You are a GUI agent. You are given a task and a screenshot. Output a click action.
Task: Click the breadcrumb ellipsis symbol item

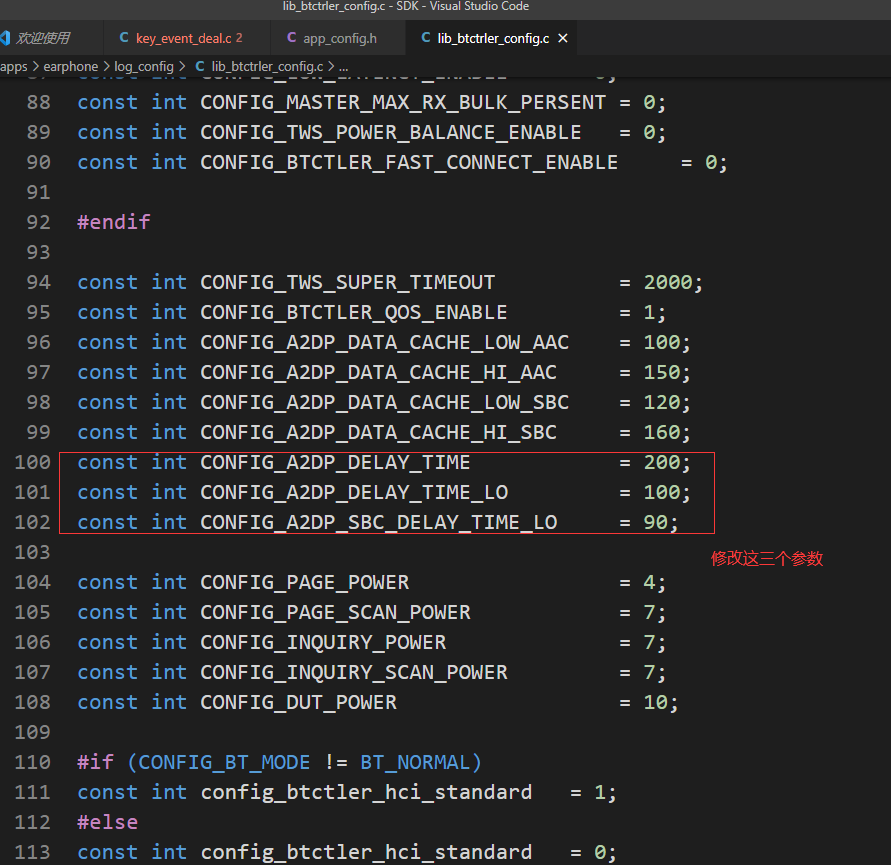[343, 66]
